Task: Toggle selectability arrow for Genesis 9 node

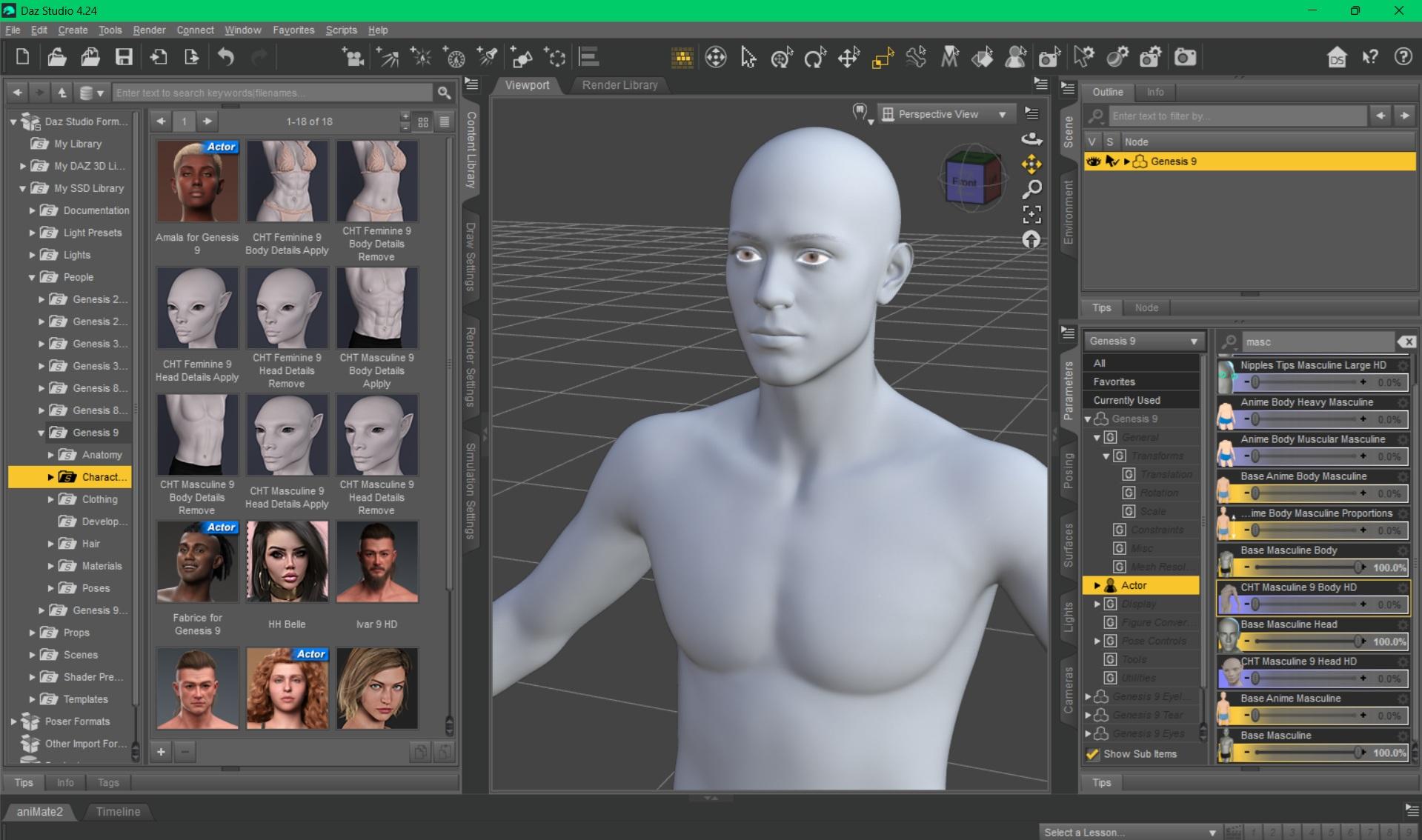Action: pos(1111,161)
